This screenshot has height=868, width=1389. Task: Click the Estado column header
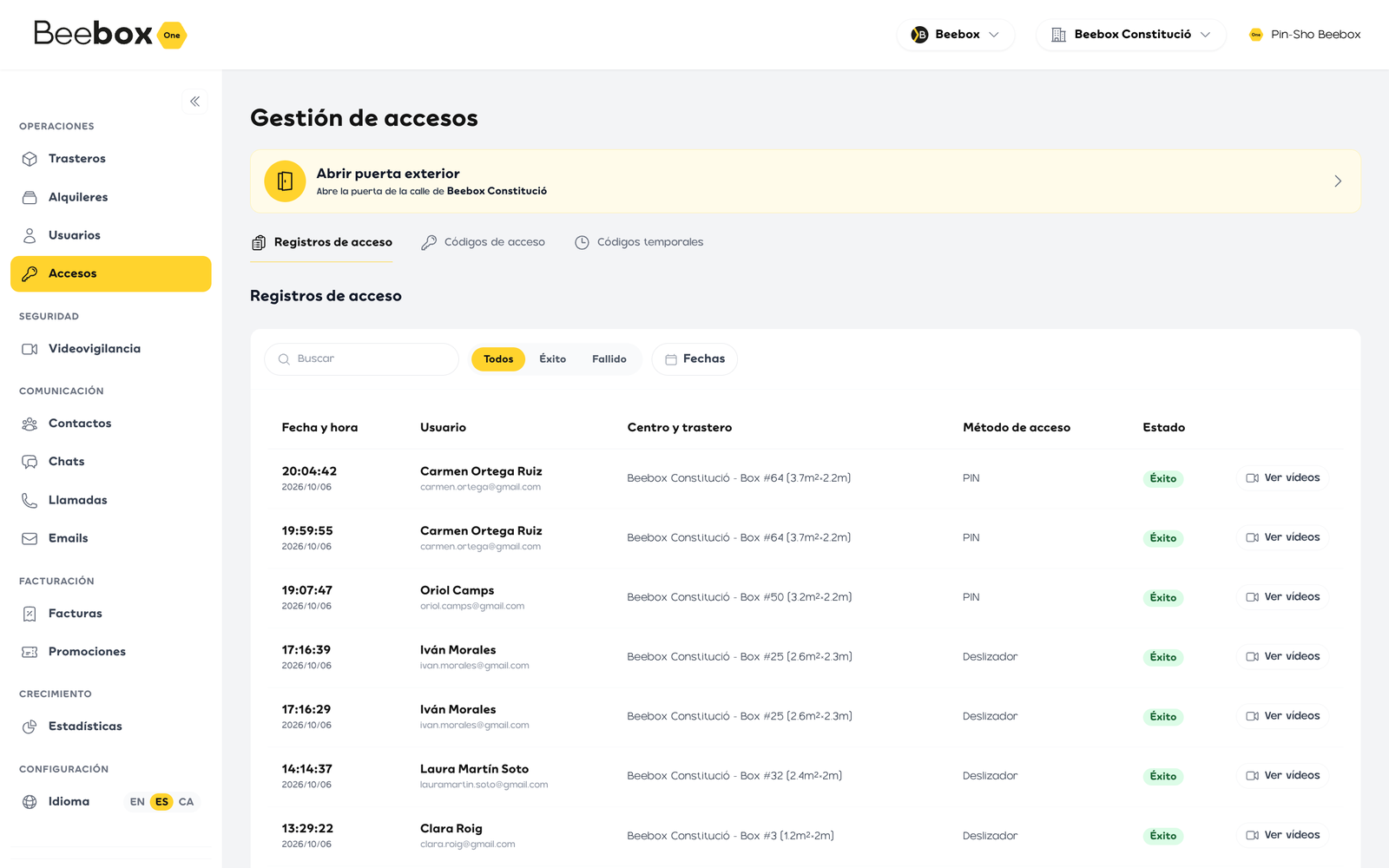click(1163, 428)
